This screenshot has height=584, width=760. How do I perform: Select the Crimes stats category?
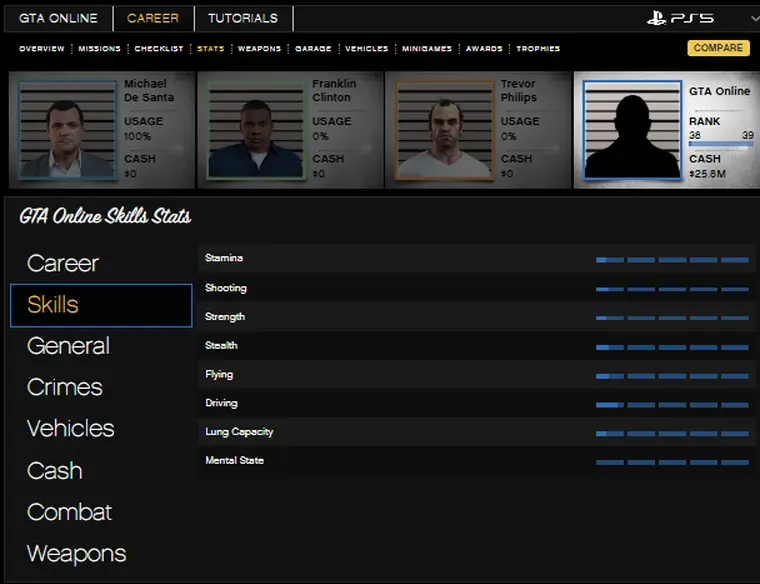point(65,387)
